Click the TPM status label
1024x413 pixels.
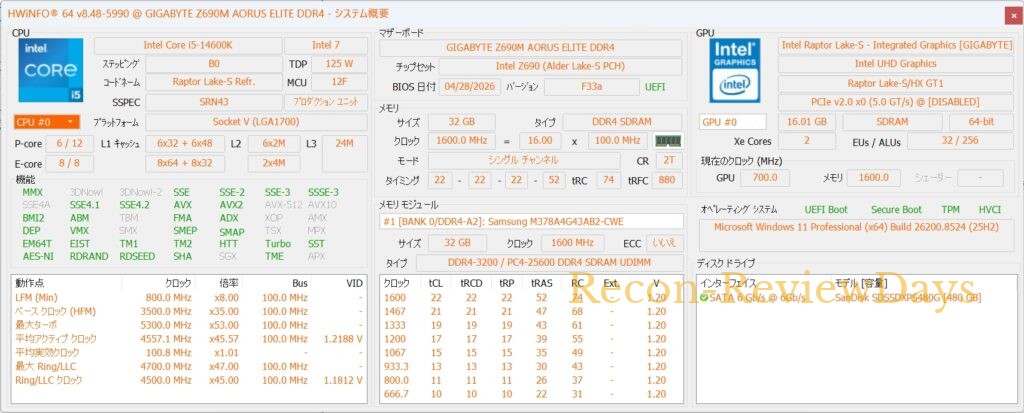[950, 210]
